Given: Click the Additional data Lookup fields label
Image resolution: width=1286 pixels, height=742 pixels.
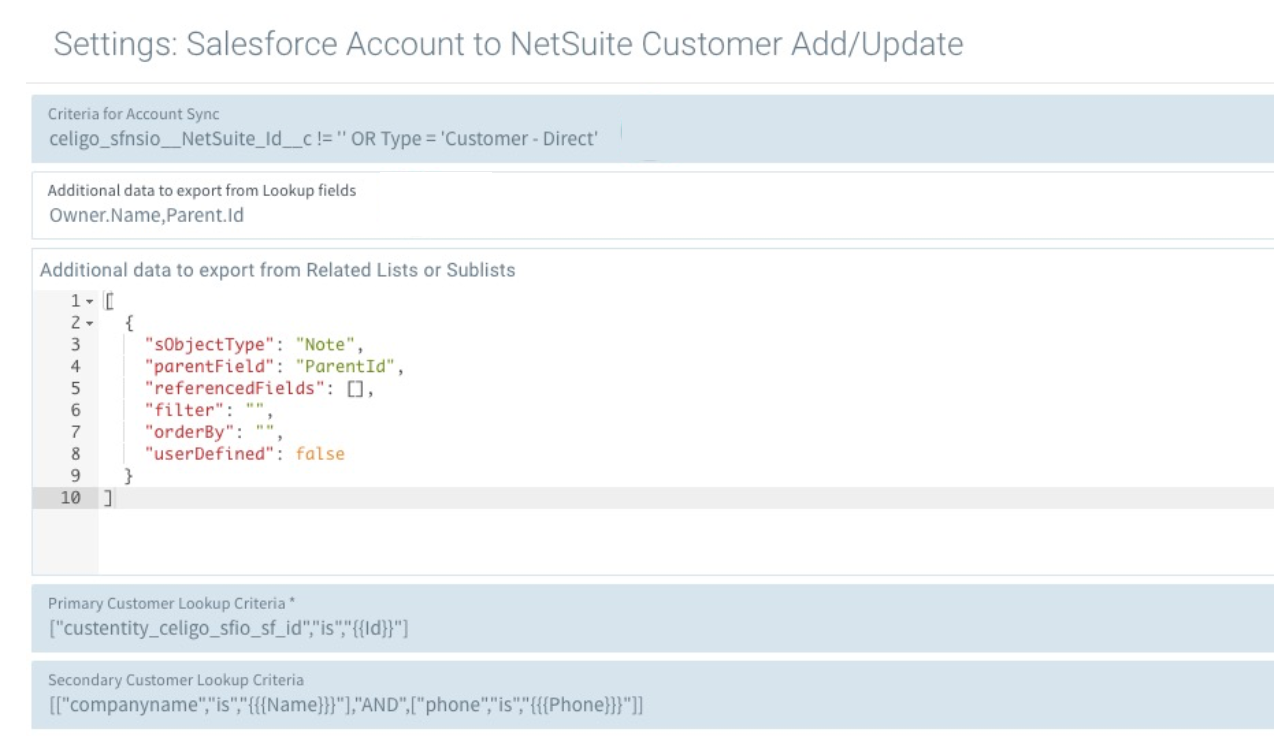Looking at the screenshot, I should pyautogui.click(x=202, y=190).
